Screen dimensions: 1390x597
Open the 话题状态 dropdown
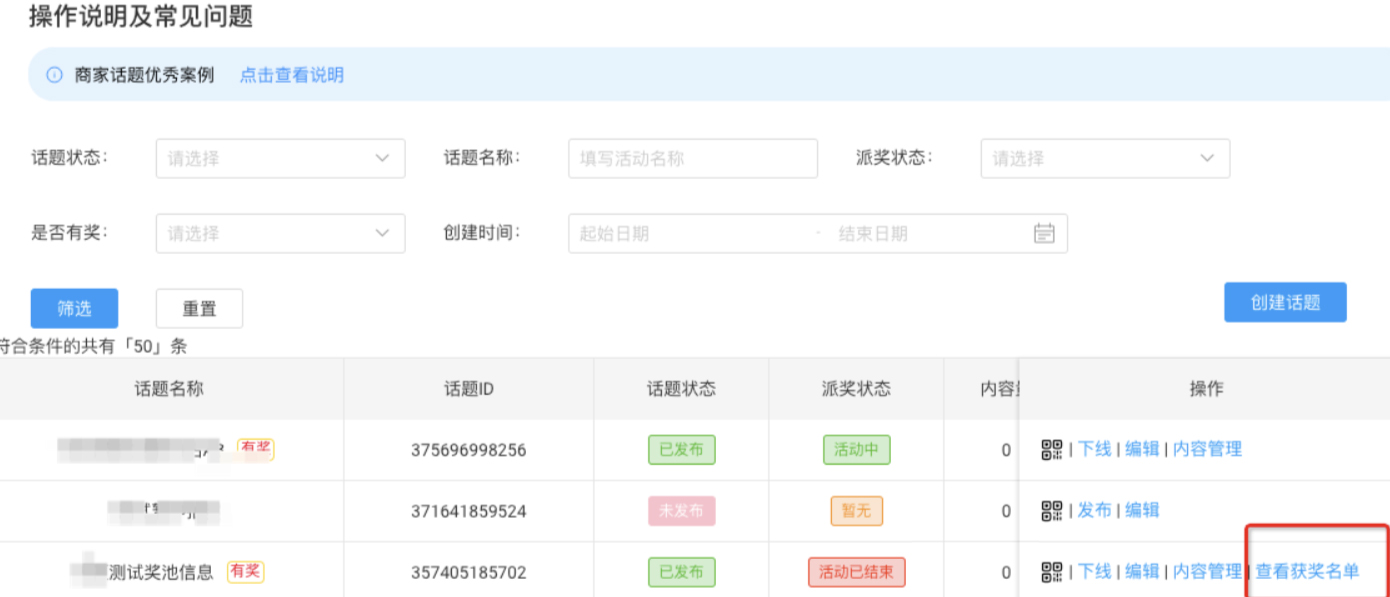[x=280, y=158]
